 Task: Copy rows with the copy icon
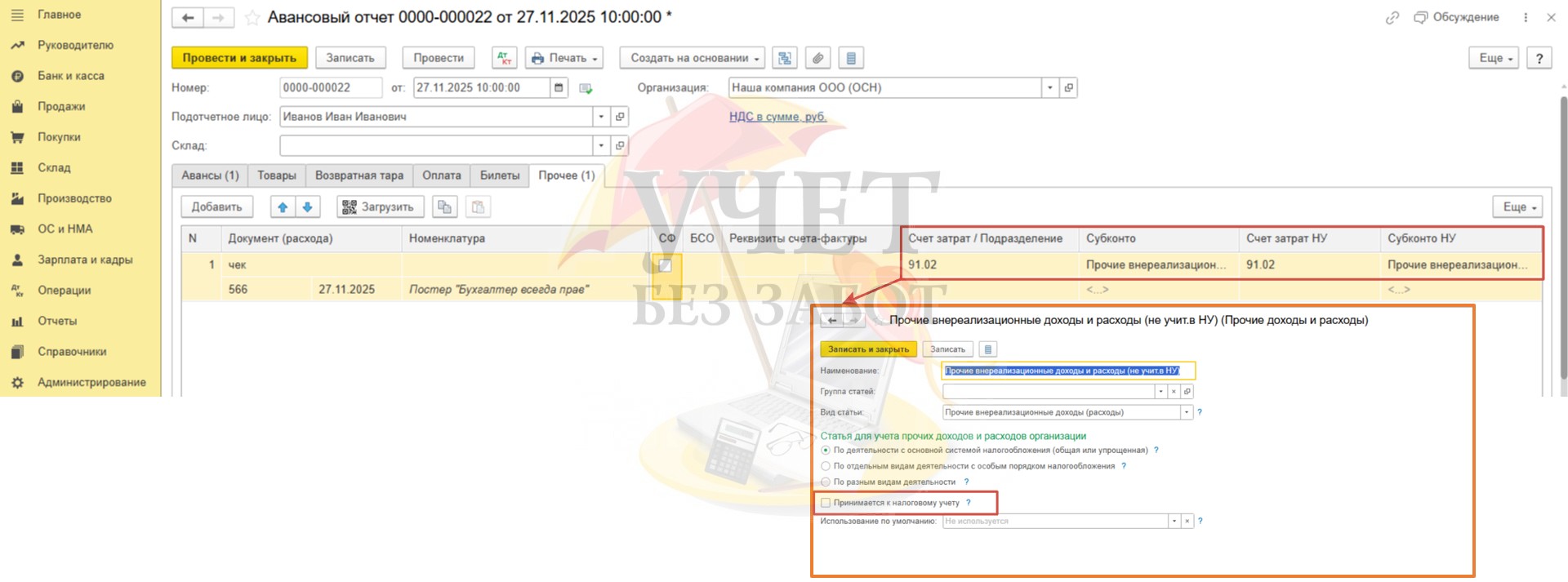coord(444,207)
